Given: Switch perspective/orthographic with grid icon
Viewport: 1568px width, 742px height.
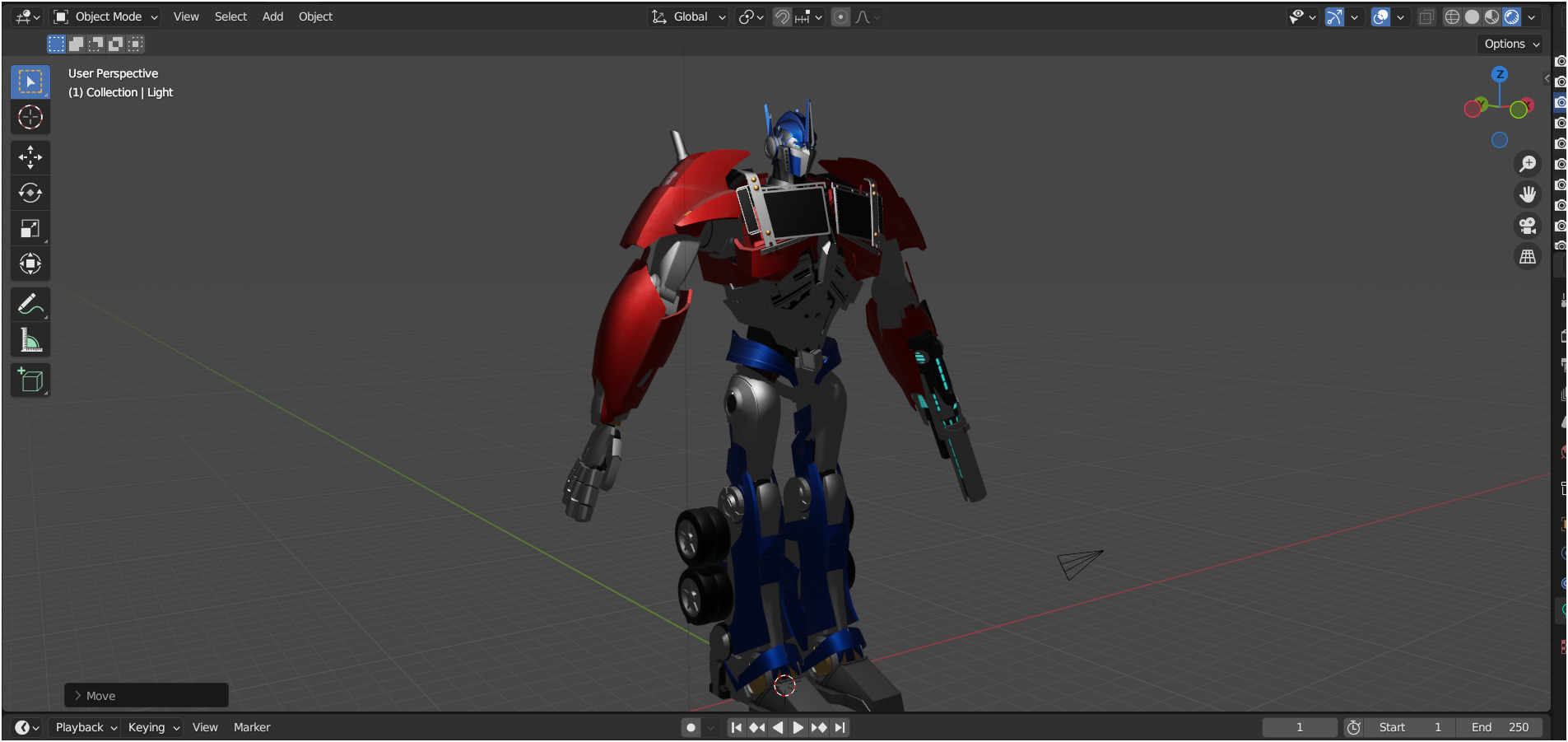Looking at the screenshot, I should click(1528, 257).
